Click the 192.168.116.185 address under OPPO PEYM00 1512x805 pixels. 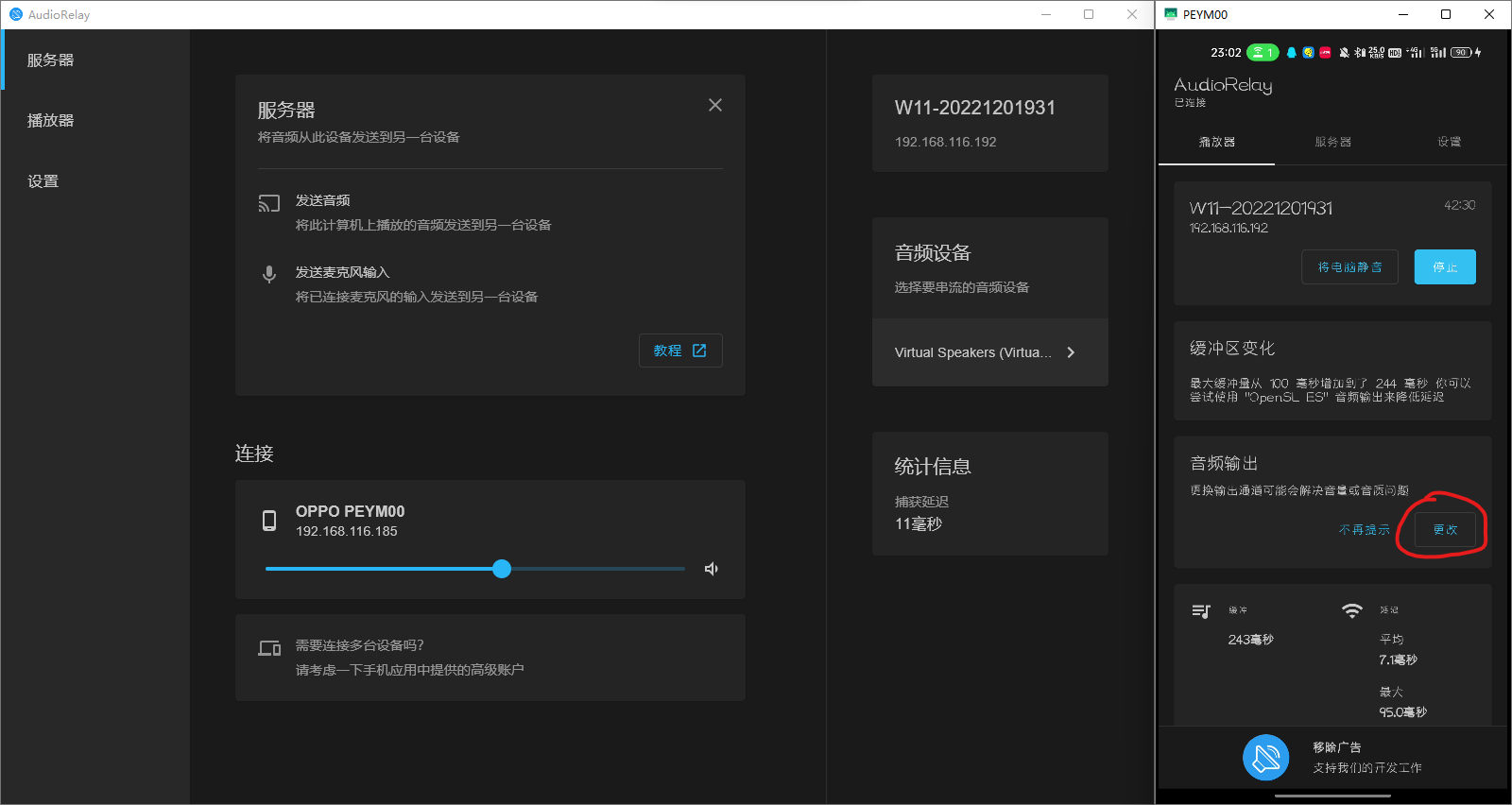click(x=347, y=531)
